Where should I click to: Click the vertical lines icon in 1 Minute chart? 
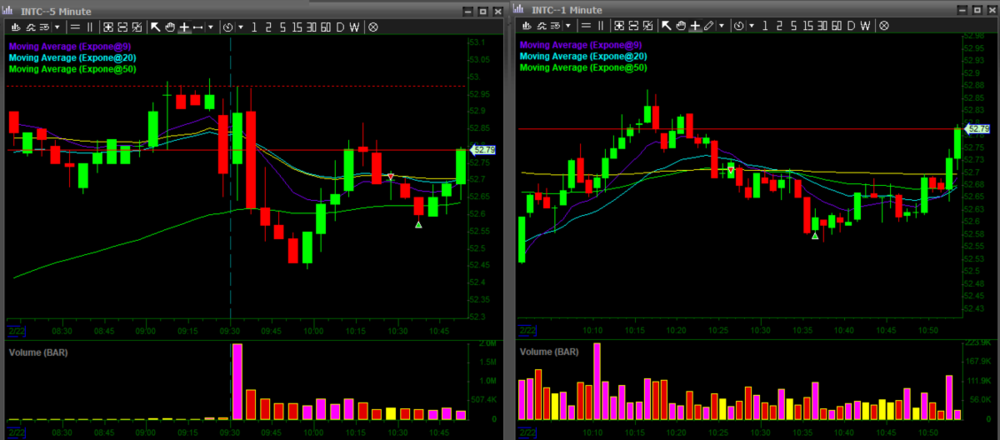click(x=602, y=27)
